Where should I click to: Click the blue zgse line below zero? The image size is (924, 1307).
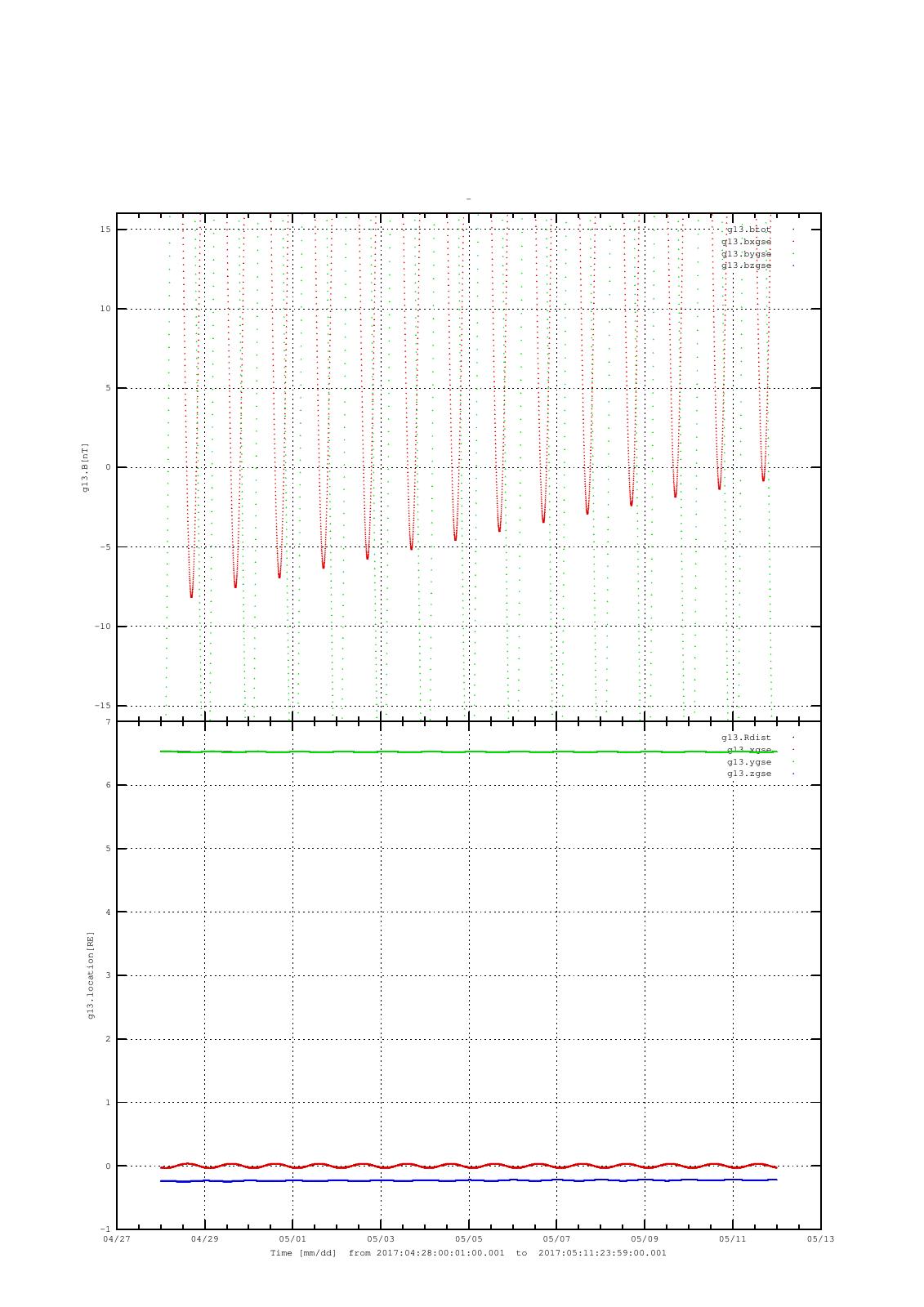pos(469,1180)
